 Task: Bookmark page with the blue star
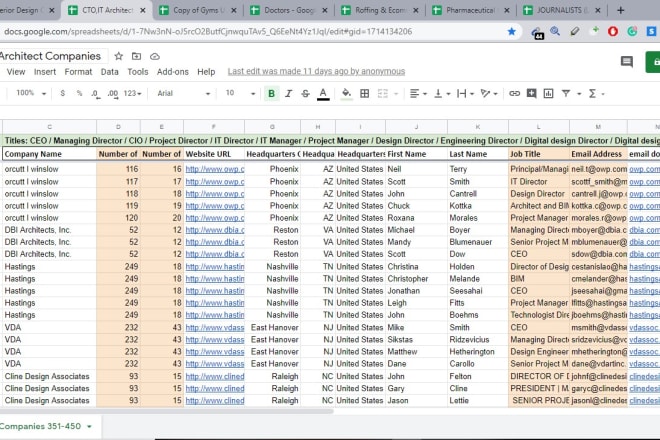pyautogui.click(x=511, y=32)
